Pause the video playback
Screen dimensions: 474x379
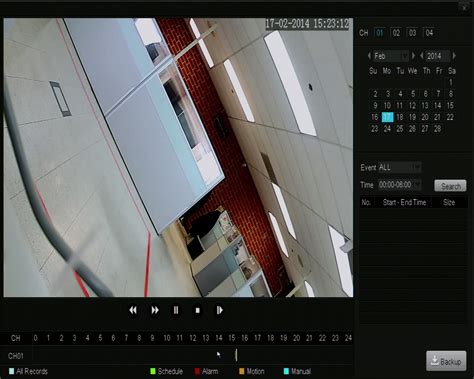176,310
